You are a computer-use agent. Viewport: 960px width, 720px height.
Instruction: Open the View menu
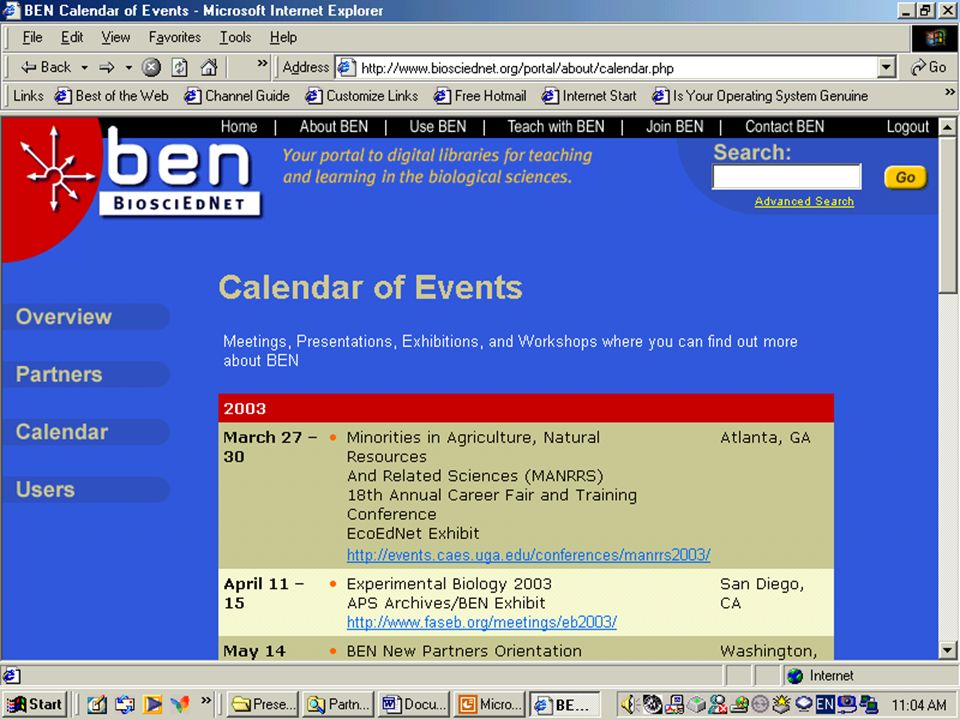[x=116, y=37]
